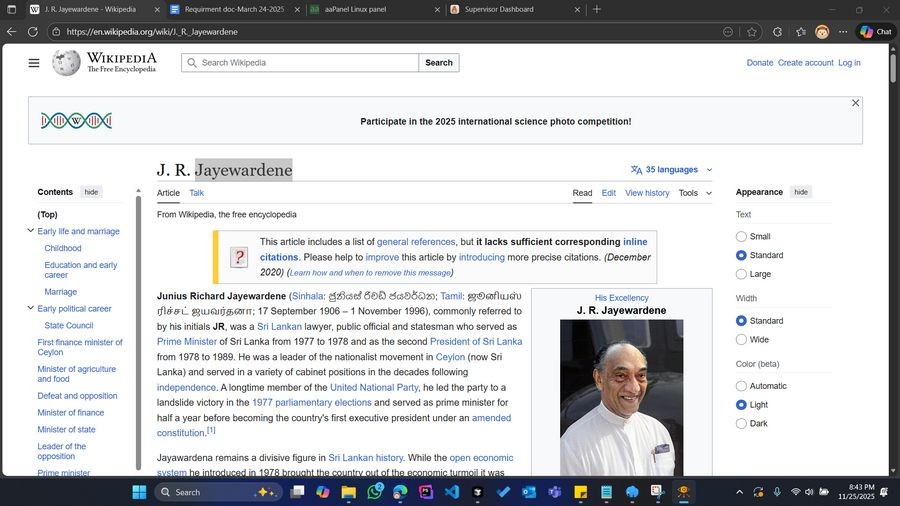Screen dimensions: 900x506
Task: Open a new browser tab with plus
Action: click(597, 9)
